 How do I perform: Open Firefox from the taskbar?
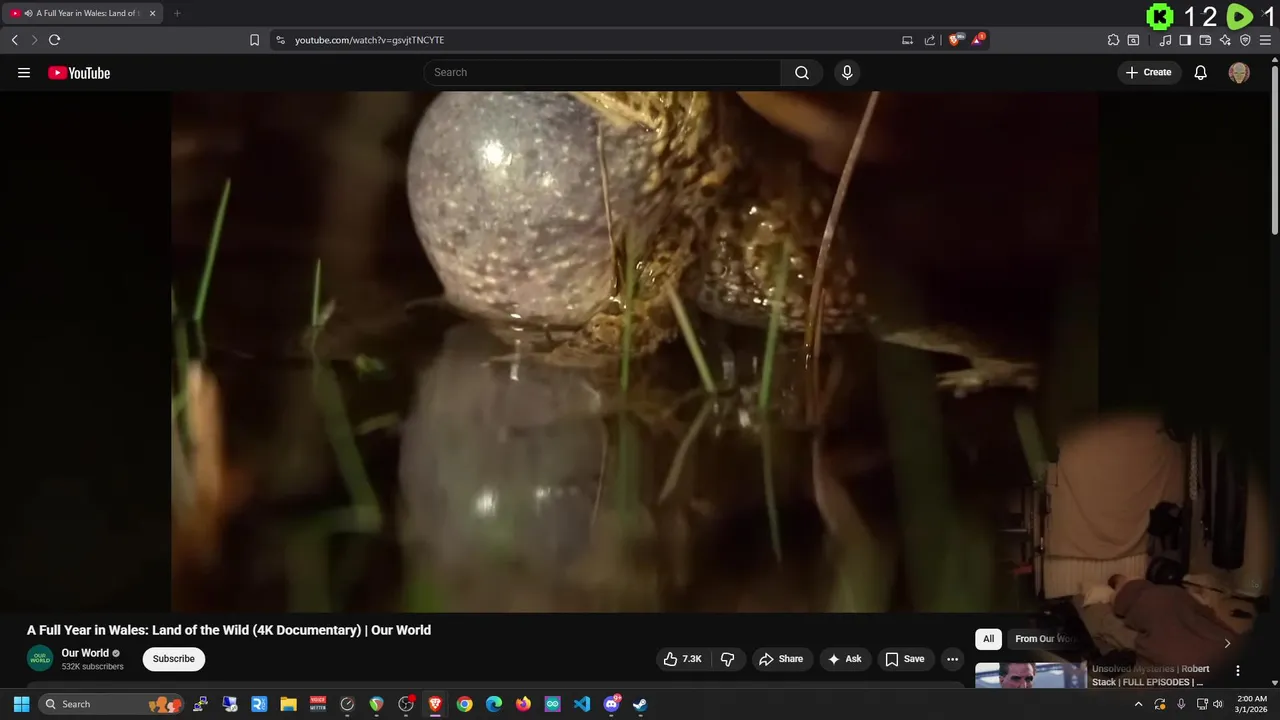[x=523, y=704]
